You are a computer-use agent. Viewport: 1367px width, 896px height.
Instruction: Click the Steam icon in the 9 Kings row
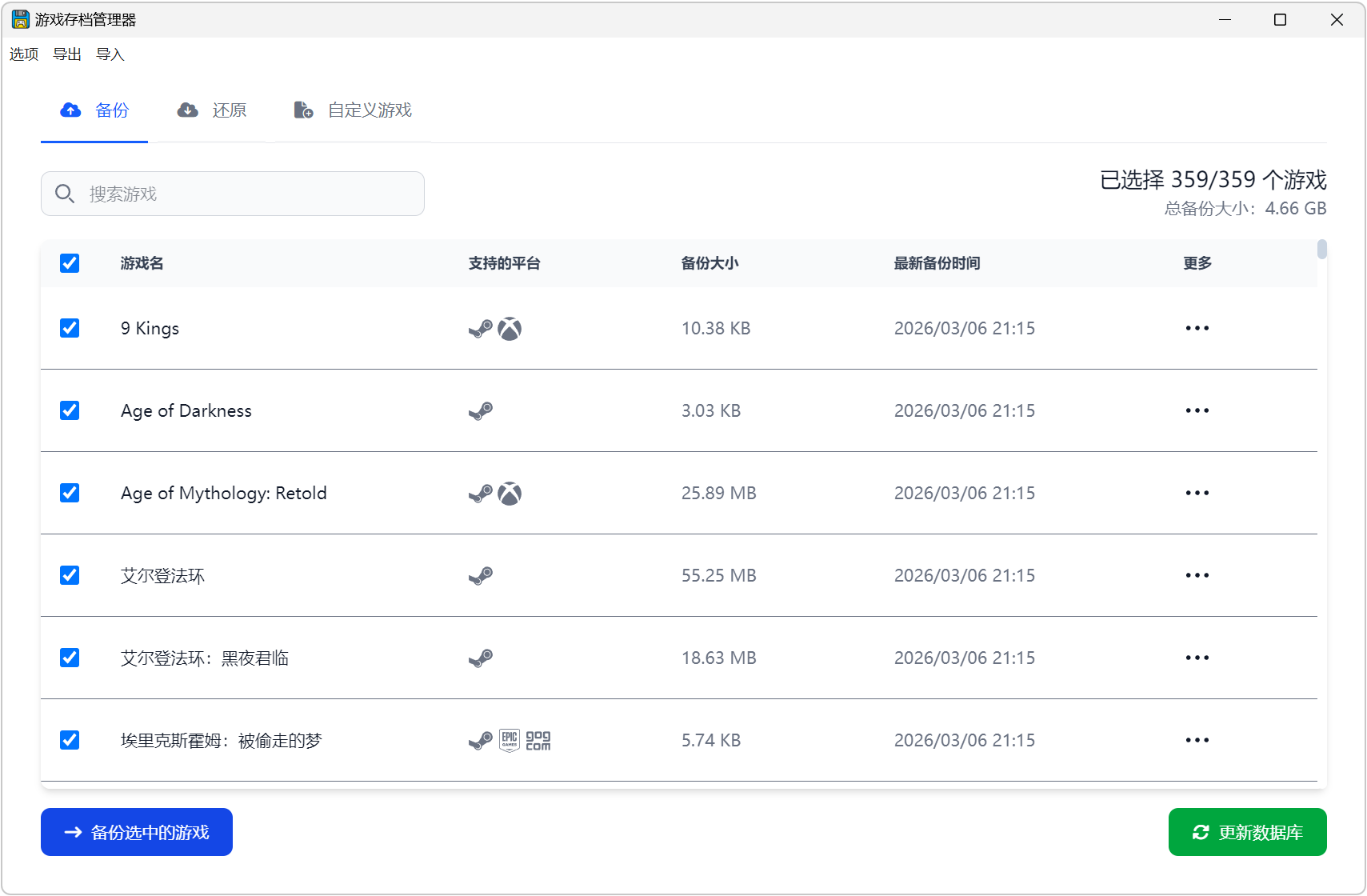(481, 329)
